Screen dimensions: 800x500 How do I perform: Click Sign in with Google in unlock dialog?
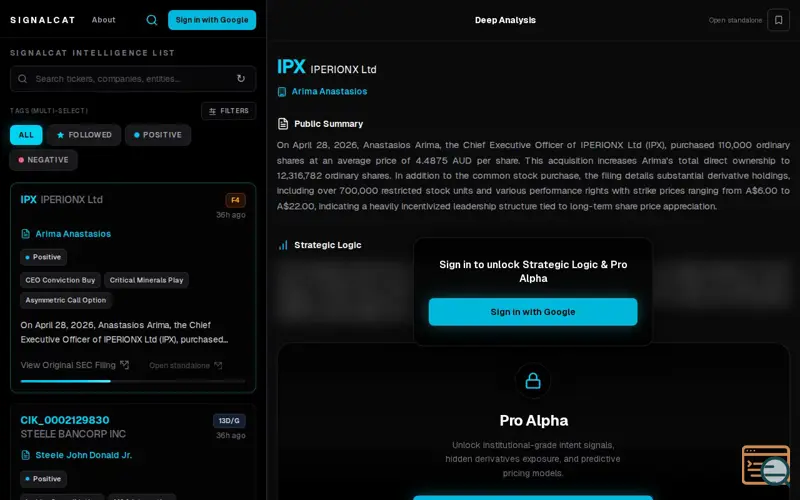[x=533, y=312]
